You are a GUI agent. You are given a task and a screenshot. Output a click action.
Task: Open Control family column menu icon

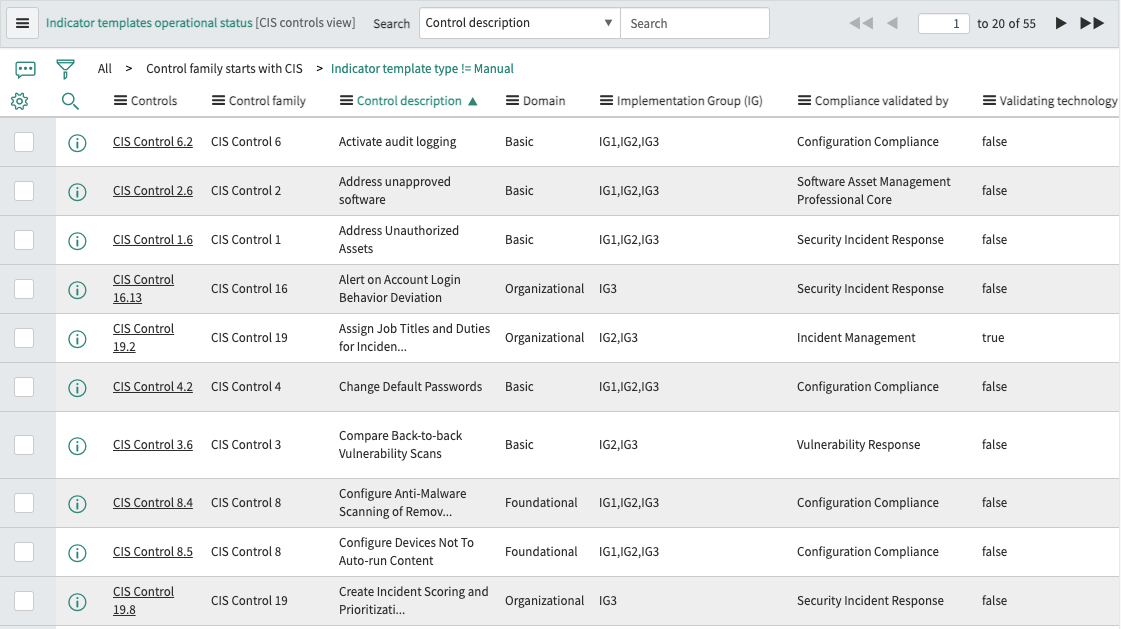(x=218, y=101)
